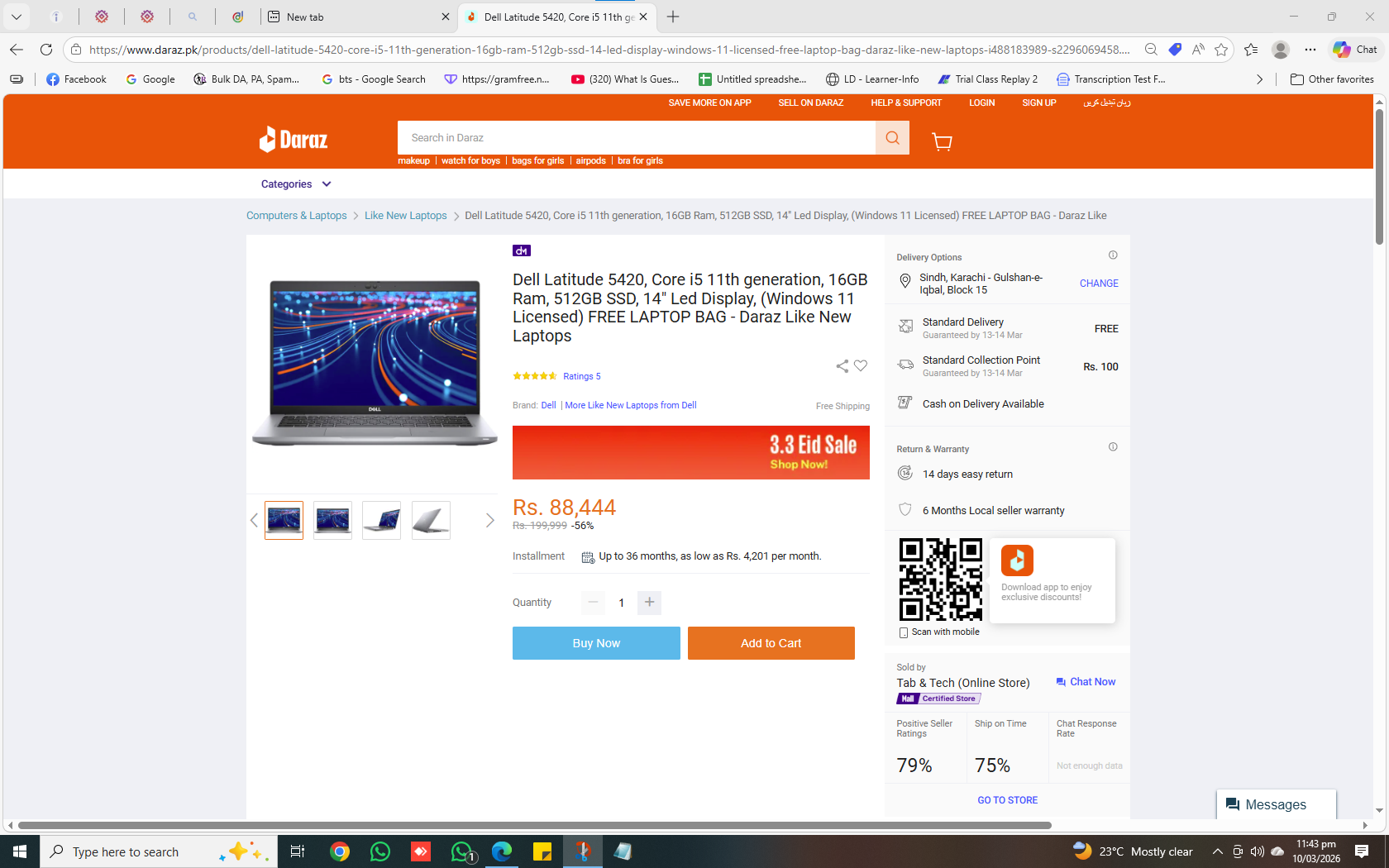Click the Ratings 5 link
The width and height of the screenshot is (1389, 868).
(x=582, y=376)
